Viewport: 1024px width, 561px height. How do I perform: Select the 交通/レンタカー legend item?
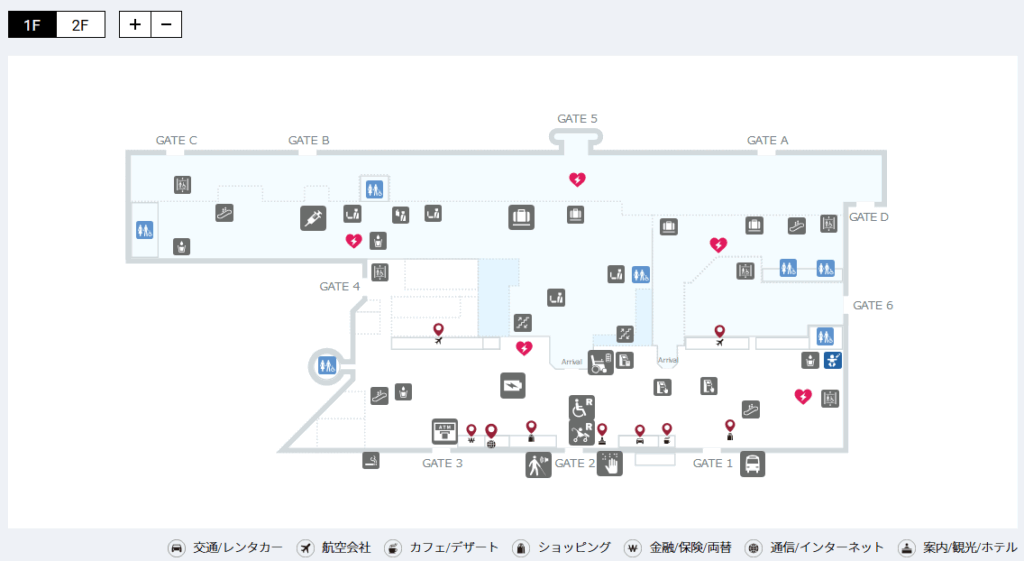click(x=226, y=548)
